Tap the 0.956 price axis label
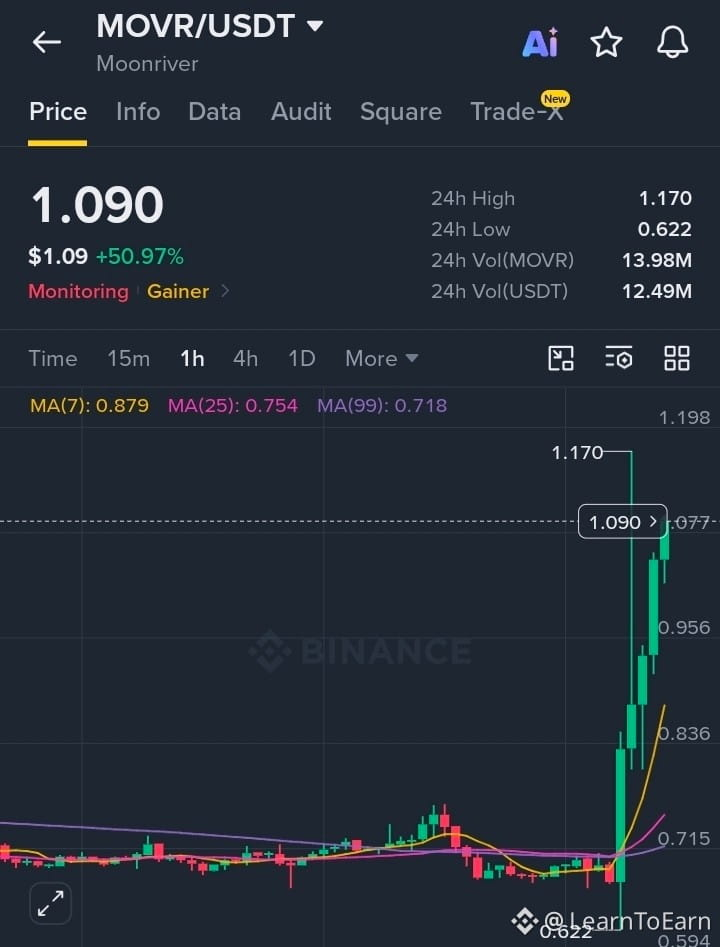 coord(684,628)
